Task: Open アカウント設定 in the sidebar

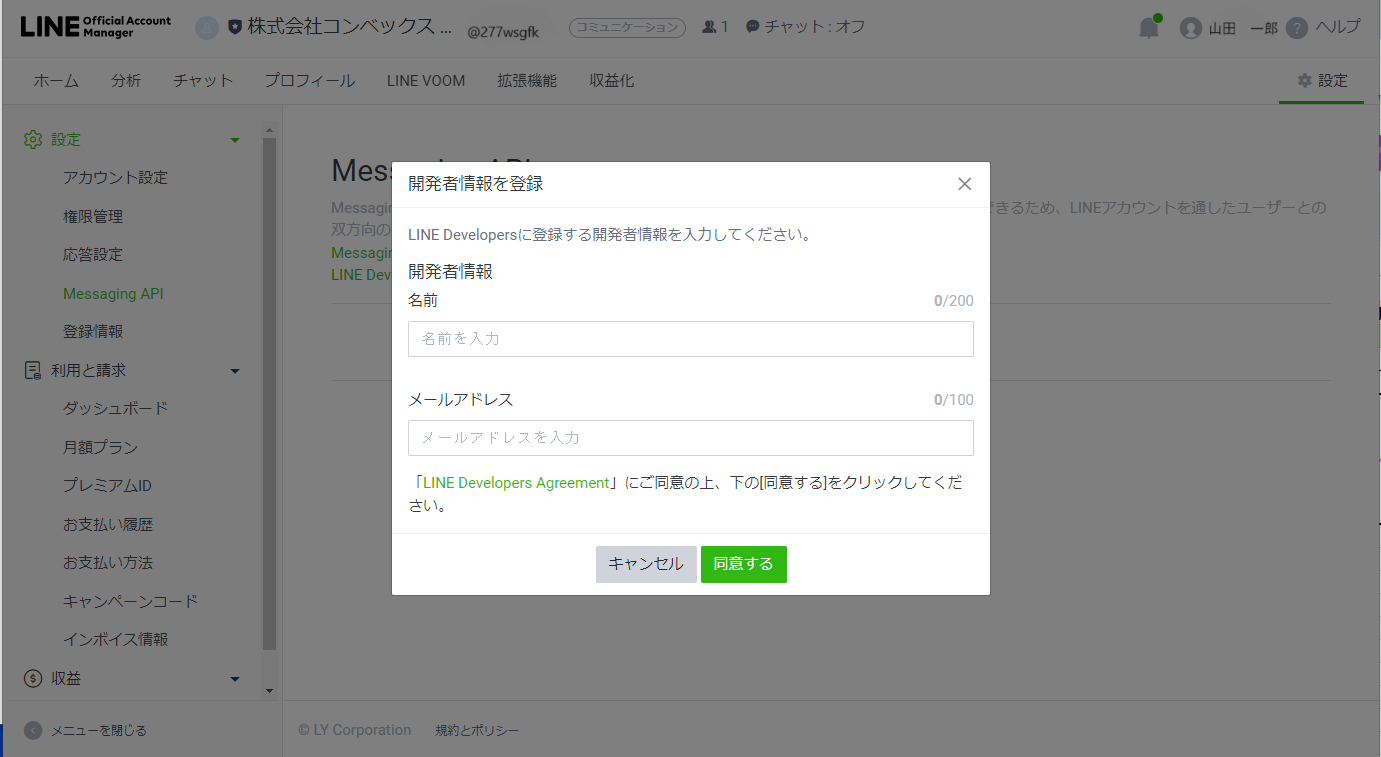Action: click(x=115, y=178)
